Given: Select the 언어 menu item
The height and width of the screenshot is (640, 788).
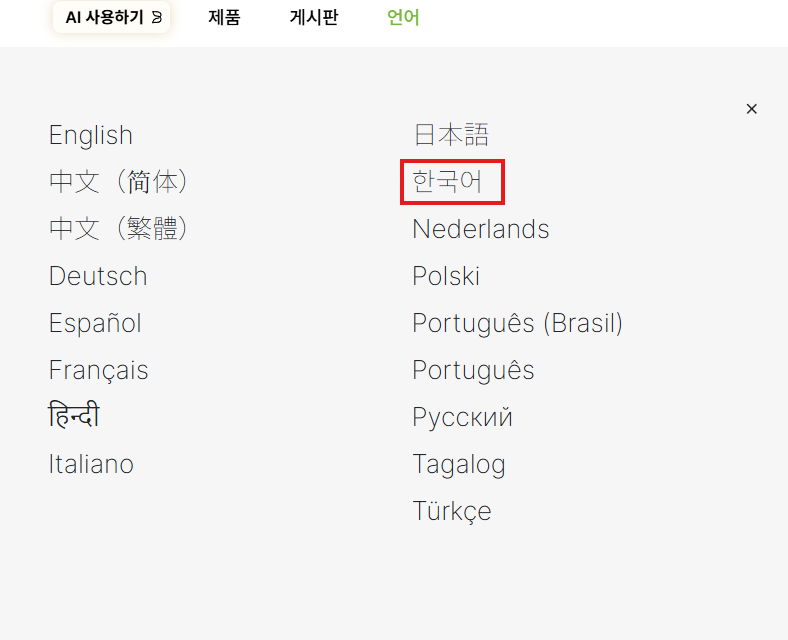Looking at the screenshot, I should [403, 18].
